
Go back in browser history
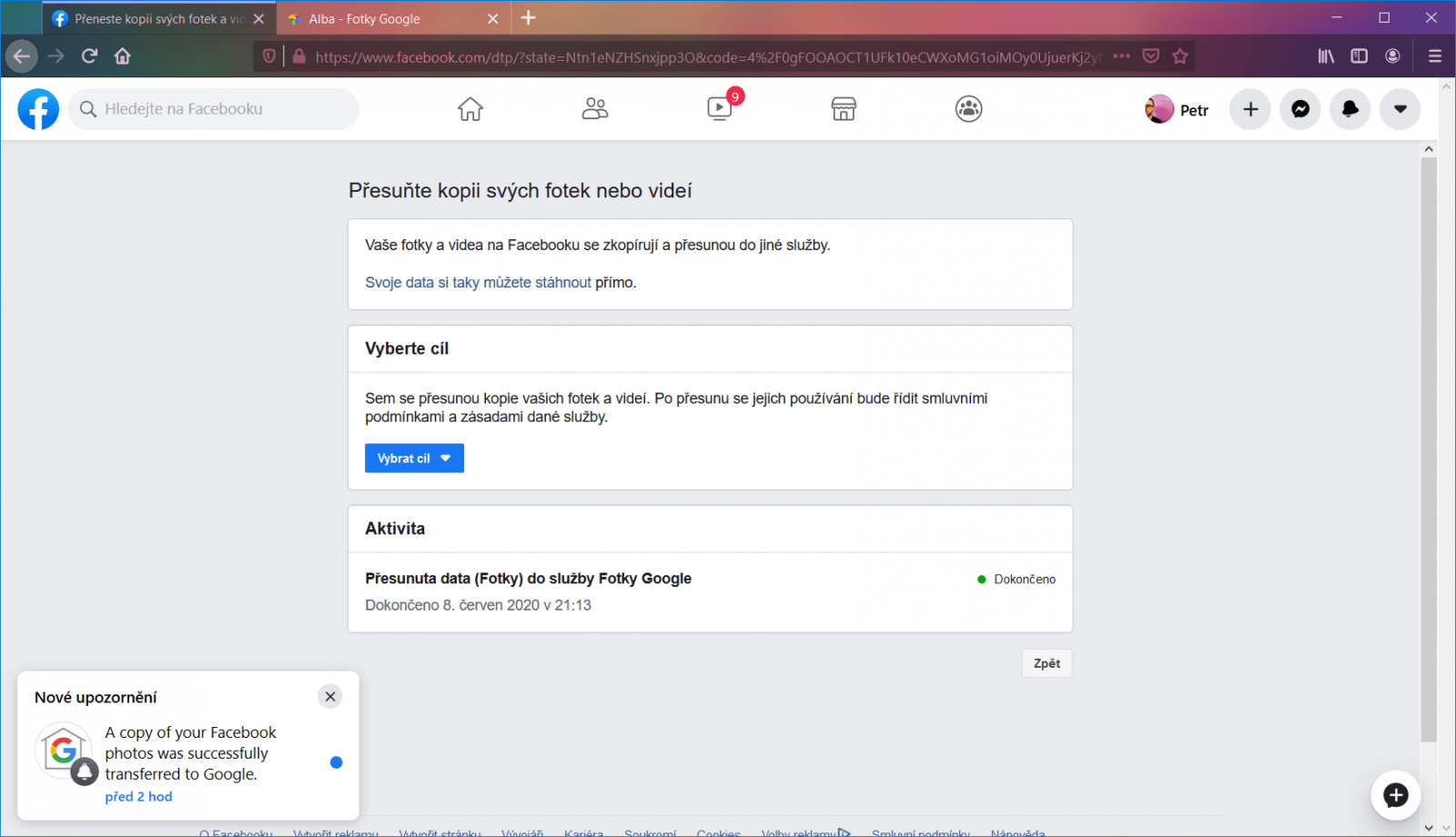21,56
